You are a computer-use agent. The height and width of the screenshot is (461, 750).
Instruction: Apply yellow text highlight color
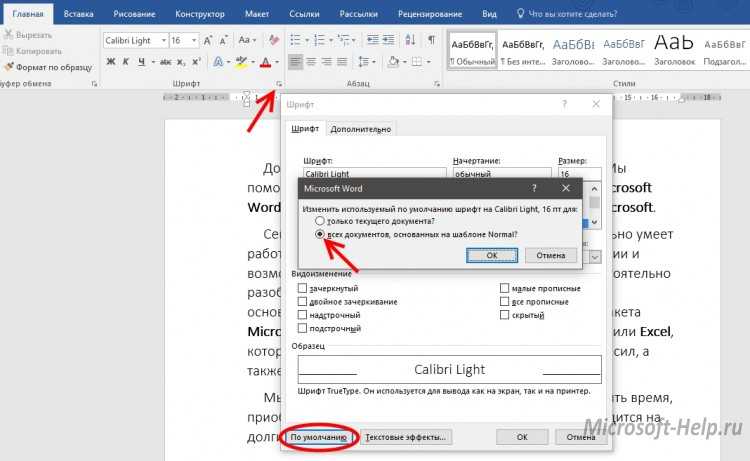pyautogui.click(x=242, y=62)
